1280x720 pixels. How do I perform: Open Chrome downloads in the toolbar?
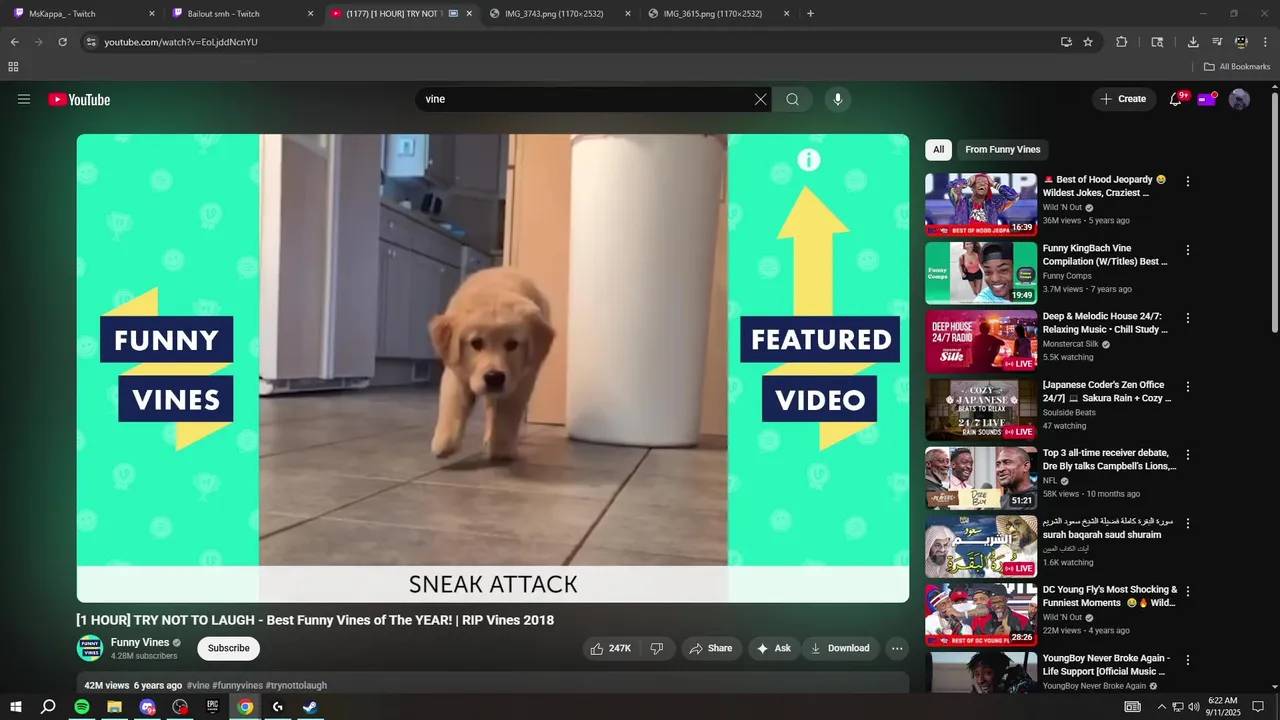(1193, 42)
